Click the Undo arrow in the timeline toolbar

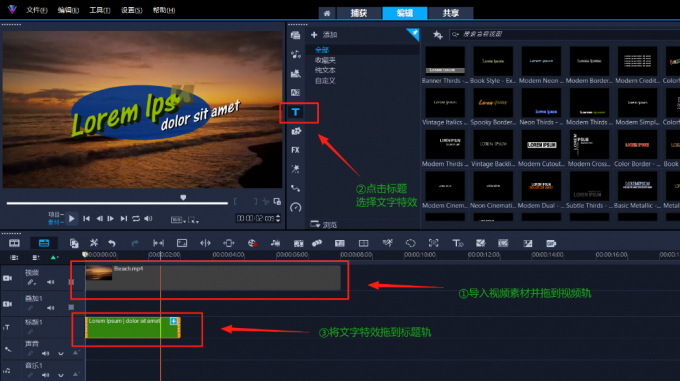pos(112,243)
